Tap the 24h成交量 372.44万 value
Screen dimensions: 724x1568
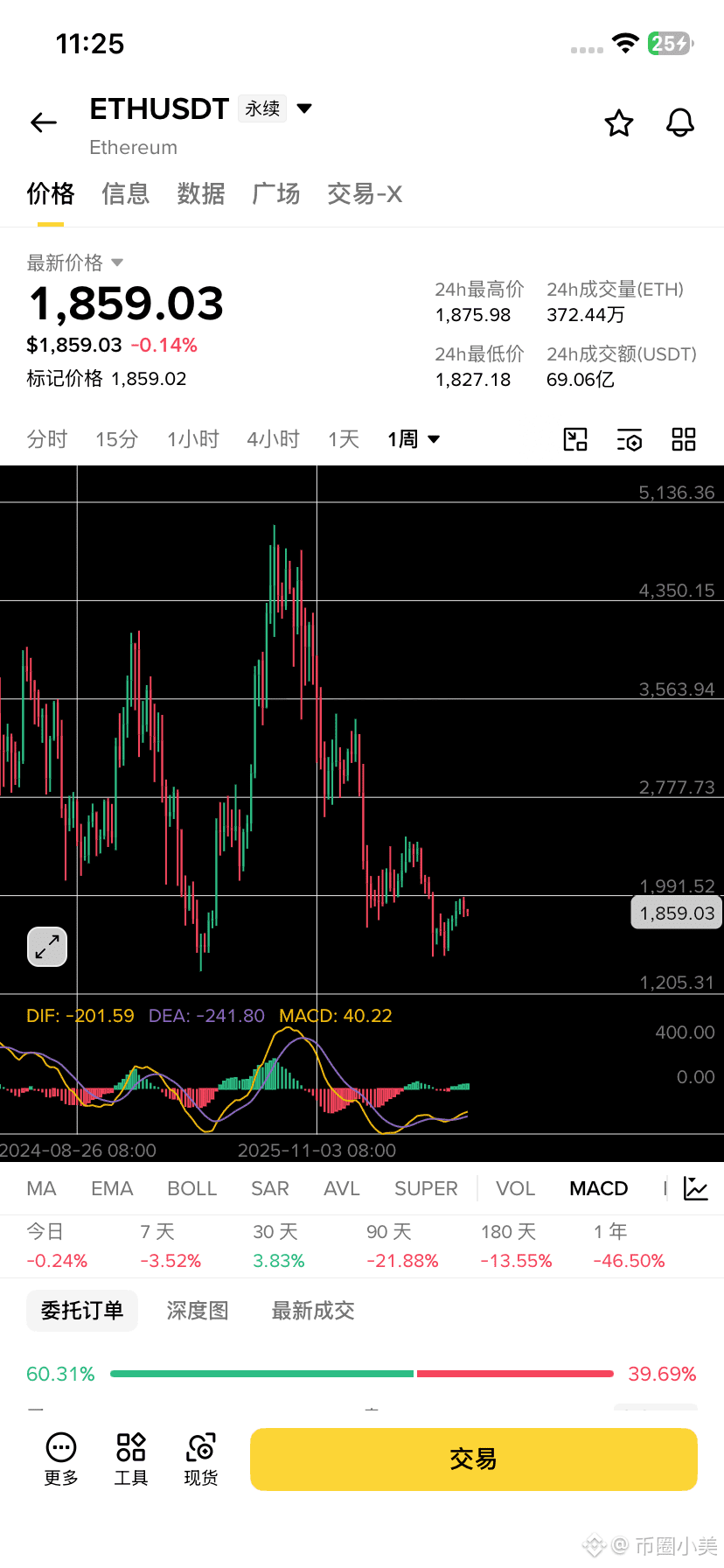point(586,315)
